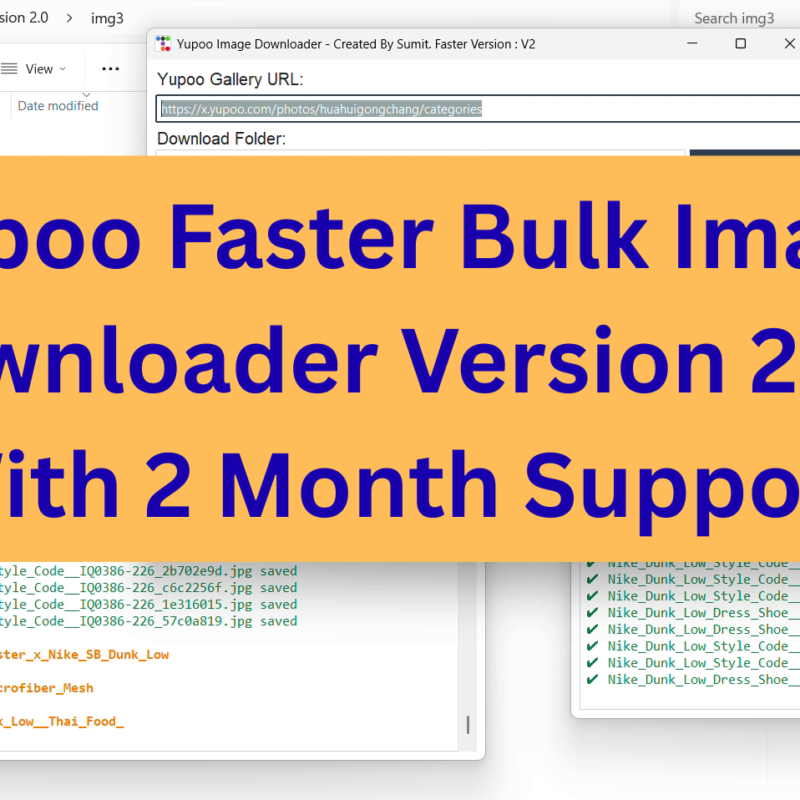
Task: Click the last Nike_Dunk_Low_Dress_Shoe completed entry
Action: (693, 680)
